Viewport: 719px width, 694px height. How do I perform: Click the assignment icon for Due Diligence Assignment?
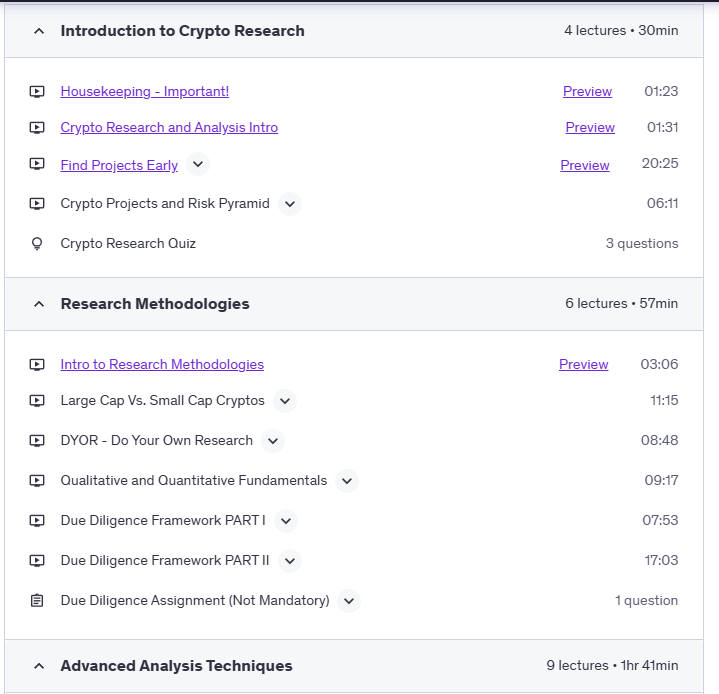tap(37, 601)
